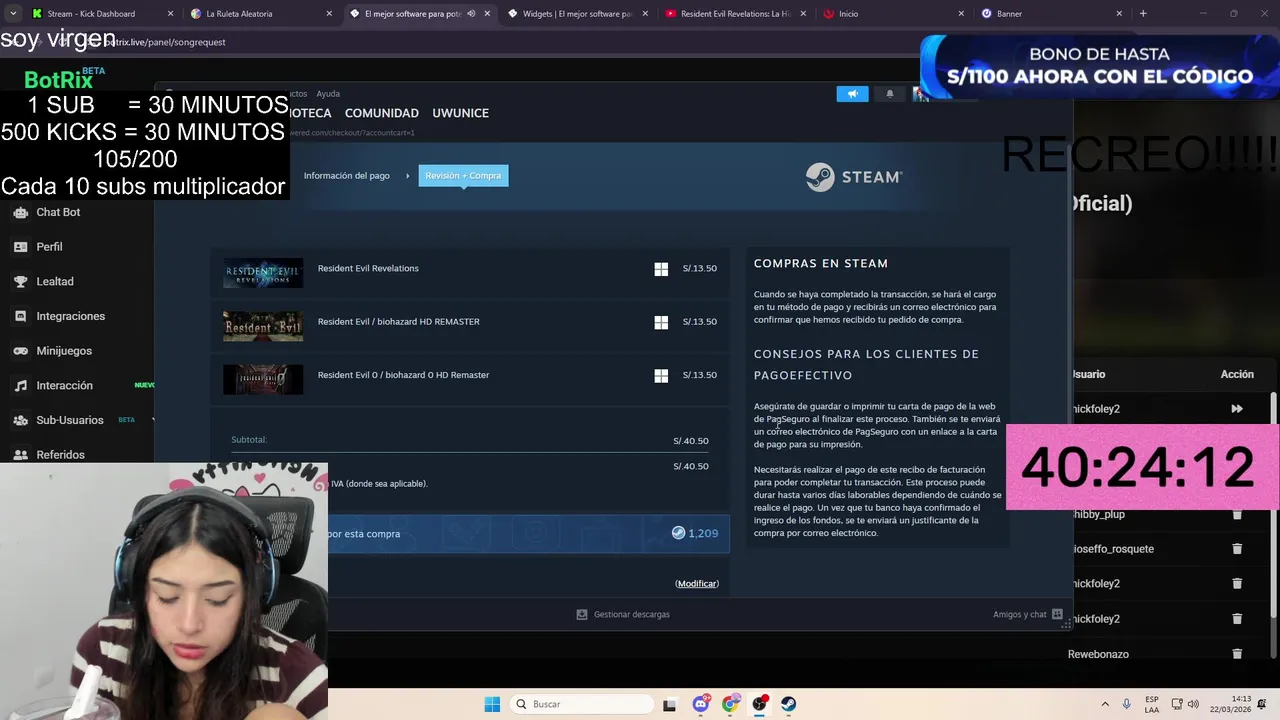Viewport: 1280px width, 720px height.
Task: Click the taskbar microphone icon
Action: coord(1127,704)
